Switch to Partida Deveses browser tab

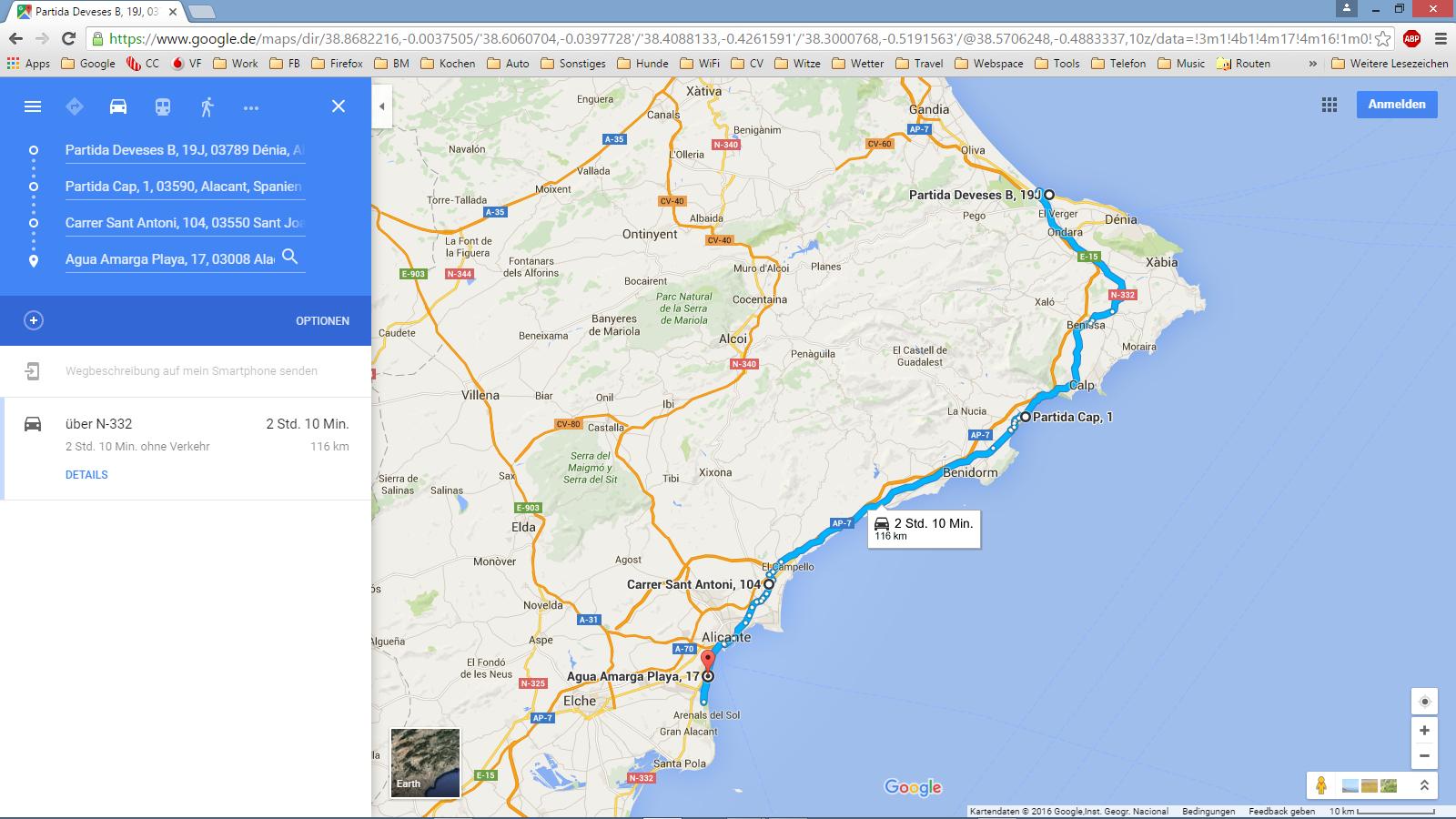96,12
